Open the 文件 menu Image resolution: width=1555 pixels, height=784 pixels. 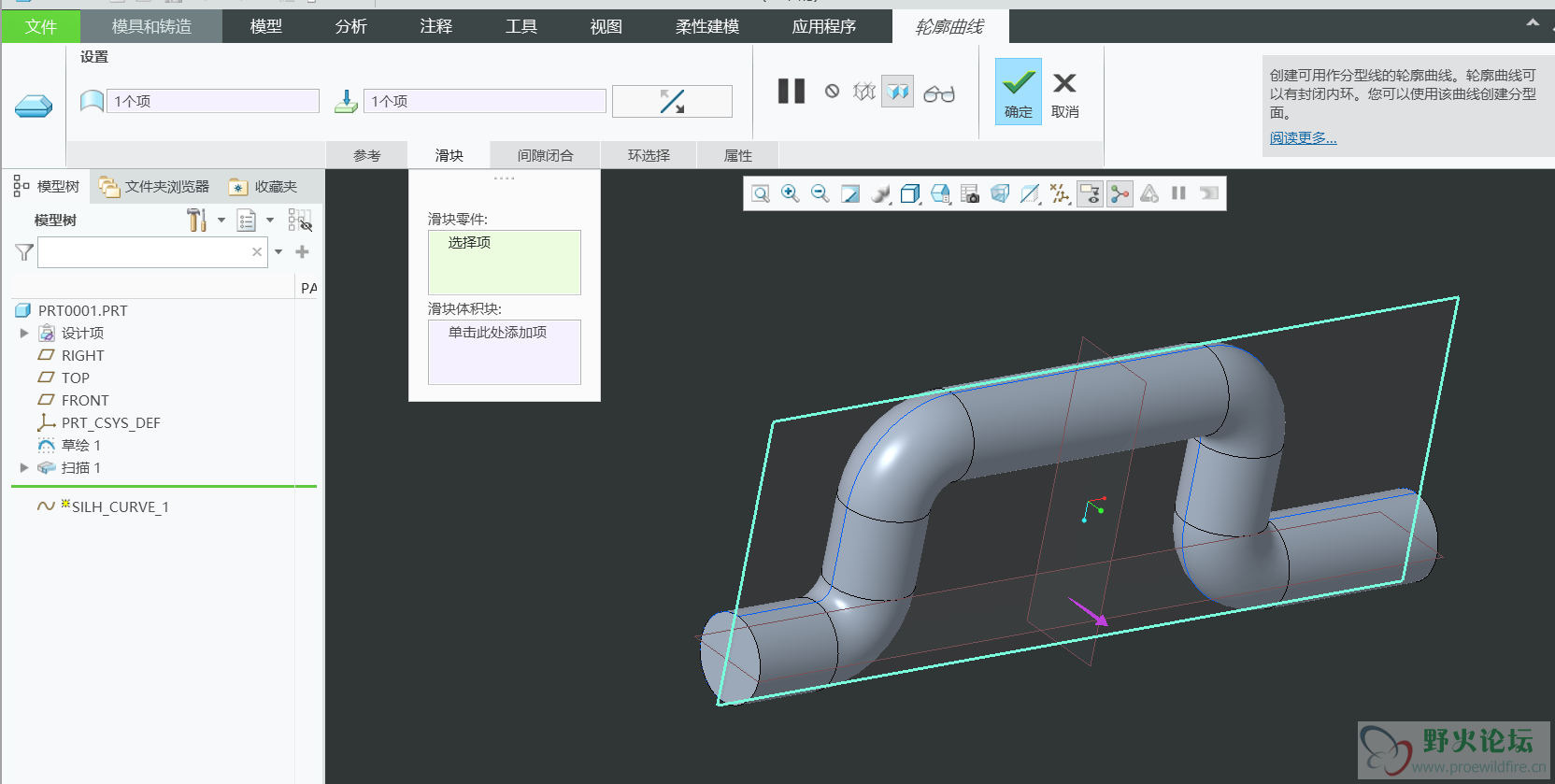coord(40,26)
